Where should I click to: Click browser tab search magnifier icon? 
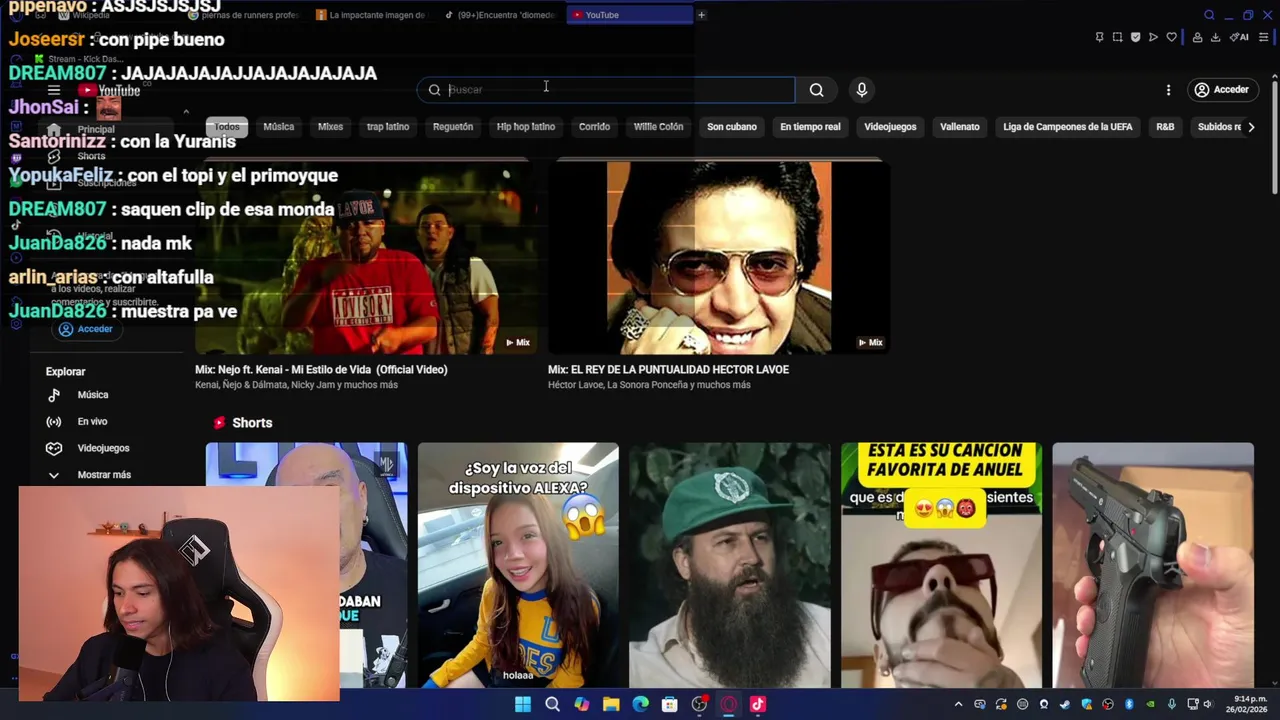click(1209, 15)
